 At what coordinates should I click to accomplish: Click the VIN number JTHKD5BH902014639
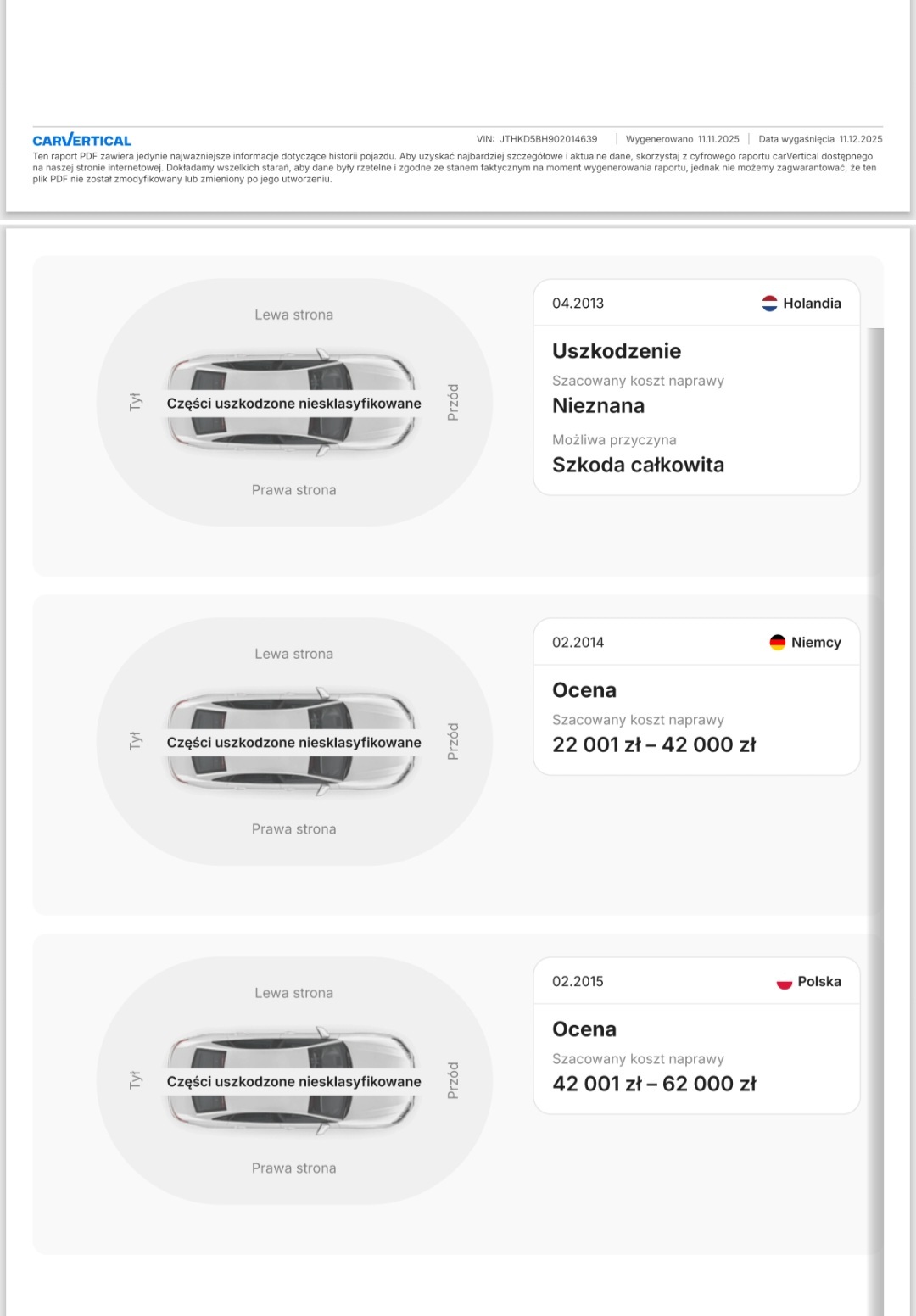click(548, 139)
